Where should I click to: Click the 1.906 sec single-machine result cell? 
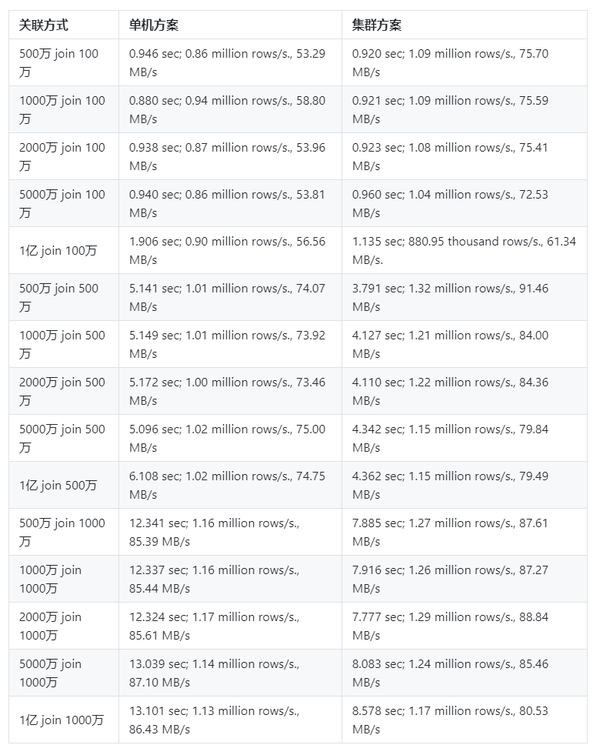coord(227,250)
